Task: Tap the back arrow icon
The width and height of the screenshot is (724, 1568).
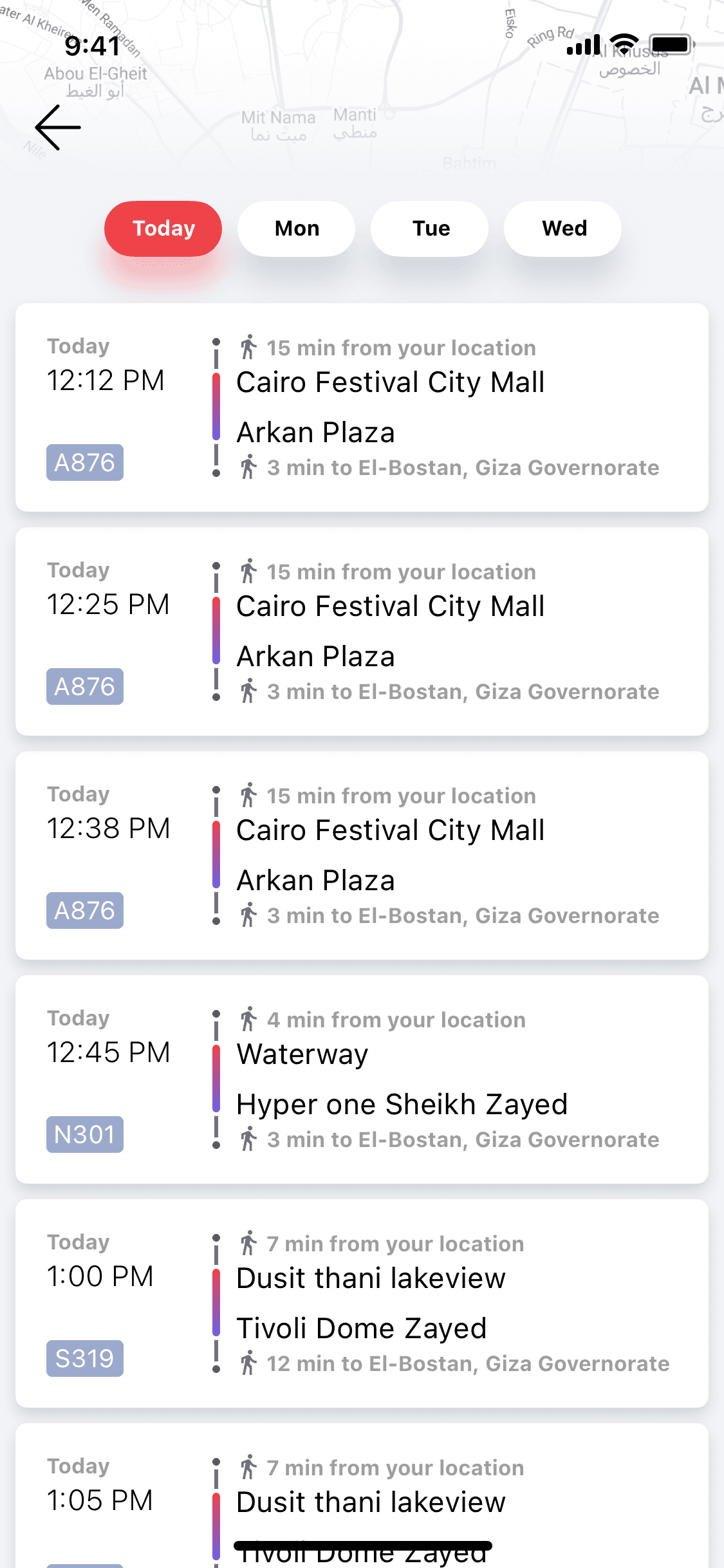Action: click(x=58, y=127)
